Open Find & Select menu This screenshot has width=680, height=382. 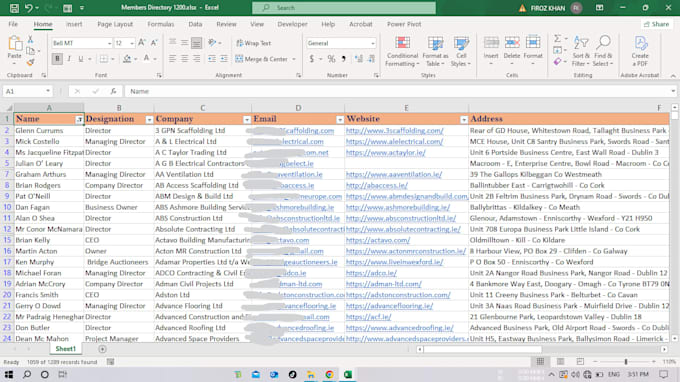[x=603, y=51]
